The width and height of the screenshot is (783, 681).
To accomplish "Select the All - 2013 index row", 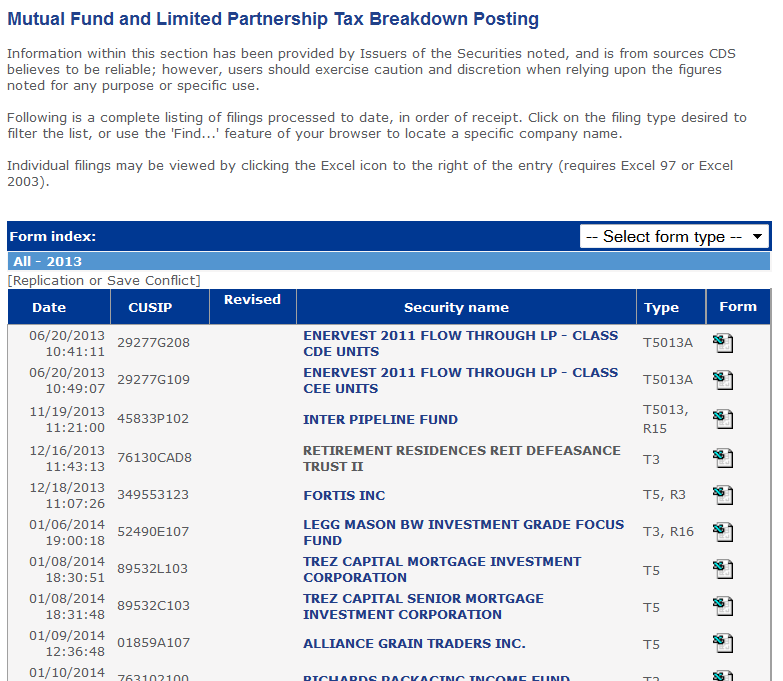I will click(x=389, y=261).
